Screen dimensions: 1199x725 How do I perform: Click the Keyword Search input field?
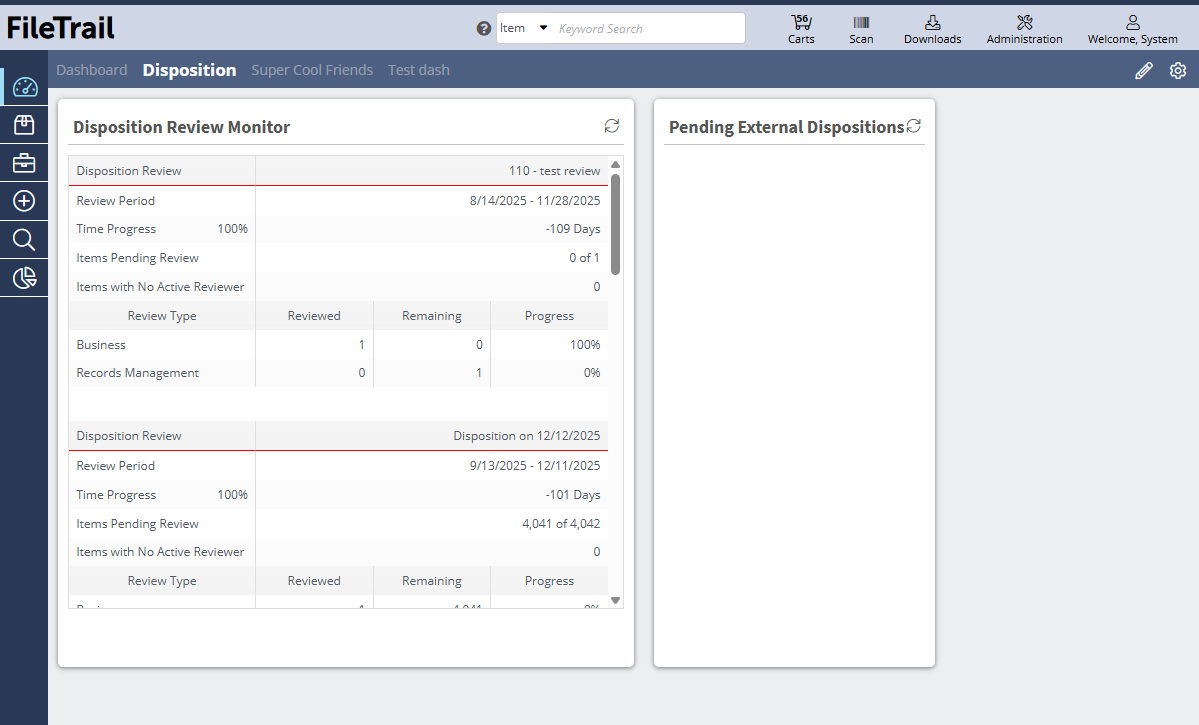click(x=648, y=28)
